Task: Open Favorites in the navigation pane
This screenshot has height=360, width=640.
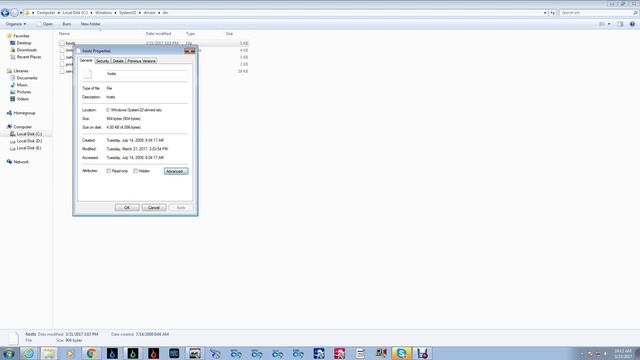Action: (x=21, y=36)
